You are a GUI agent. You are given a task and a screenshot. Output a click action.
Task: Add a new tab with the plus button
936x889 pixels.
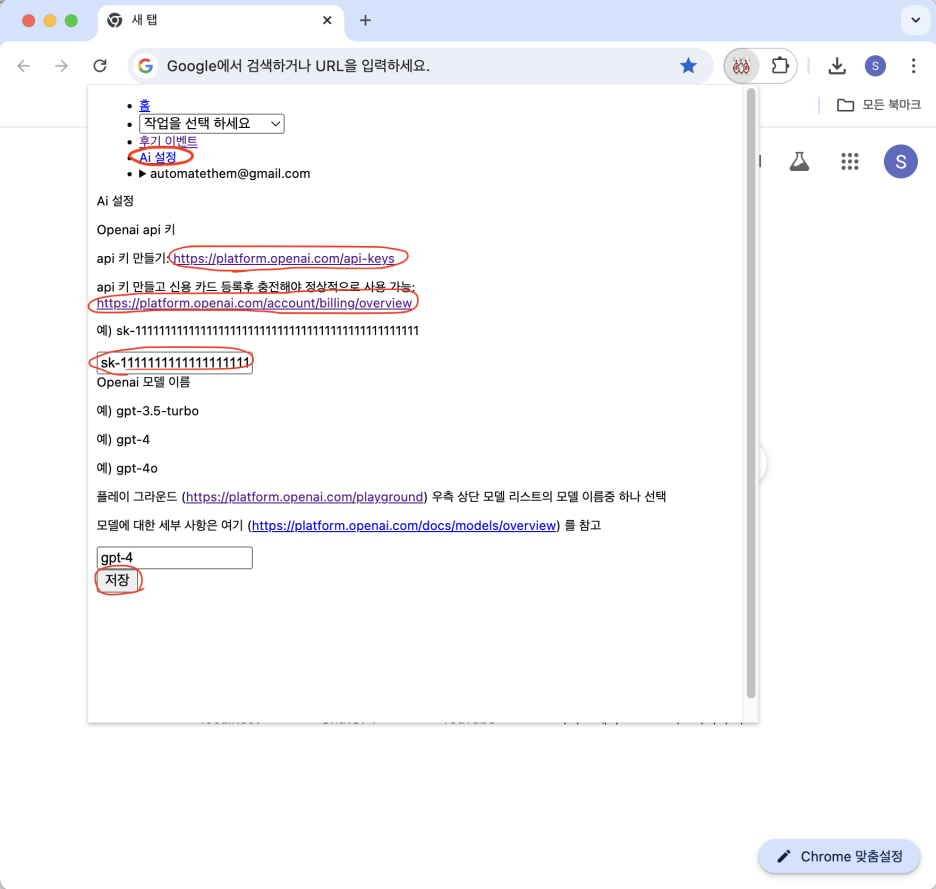(x=365, y=20)
